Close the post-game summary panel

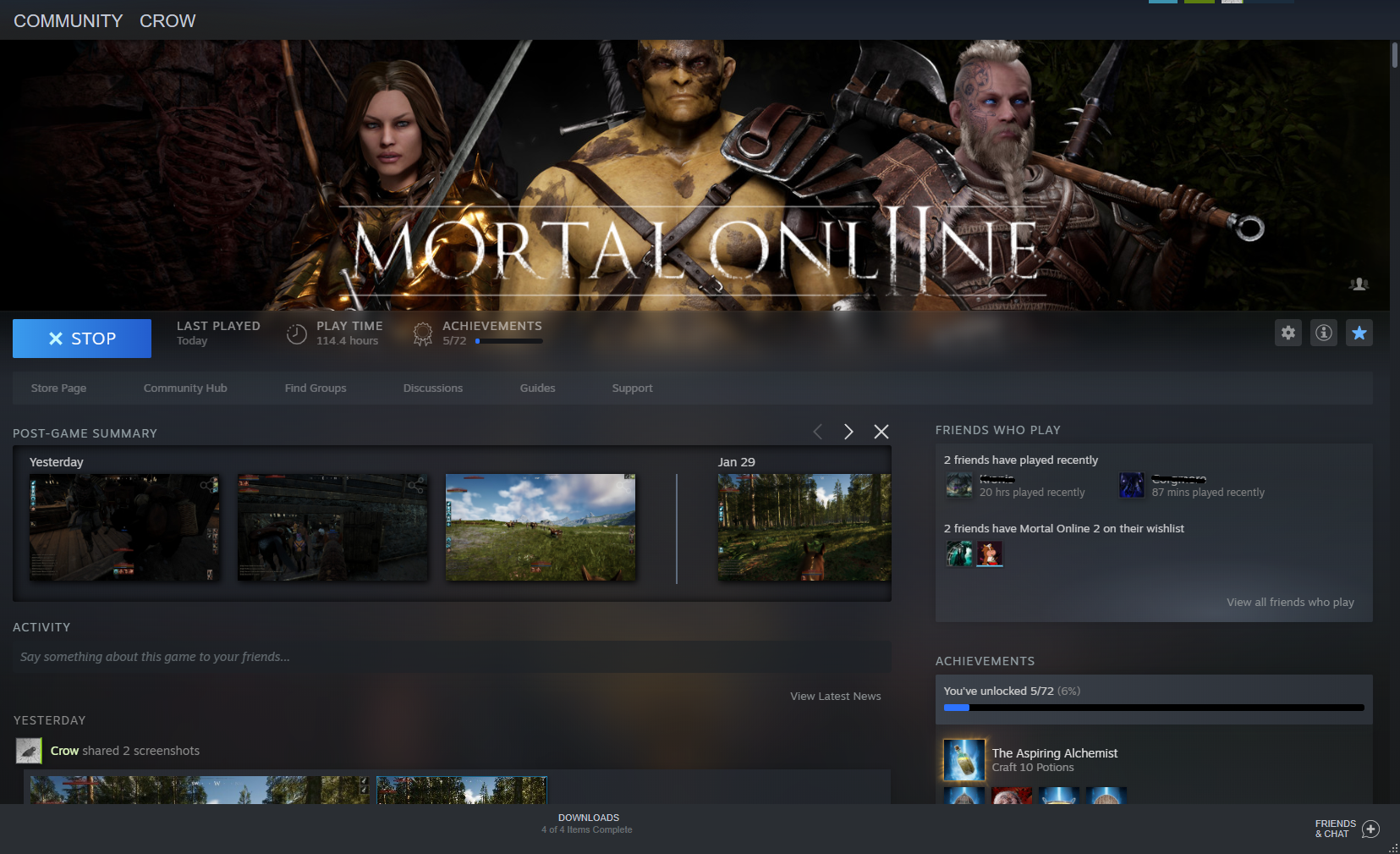click(x=881, y=432)
